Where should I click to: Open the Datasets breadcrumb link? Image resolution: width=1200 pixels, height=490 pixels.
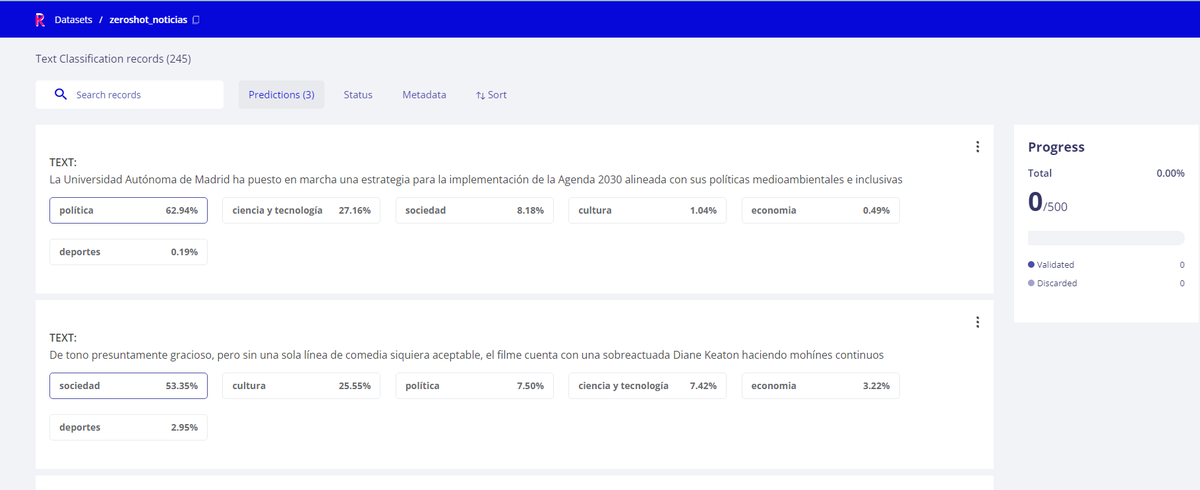pyautogui.click(x=73, y=20)
